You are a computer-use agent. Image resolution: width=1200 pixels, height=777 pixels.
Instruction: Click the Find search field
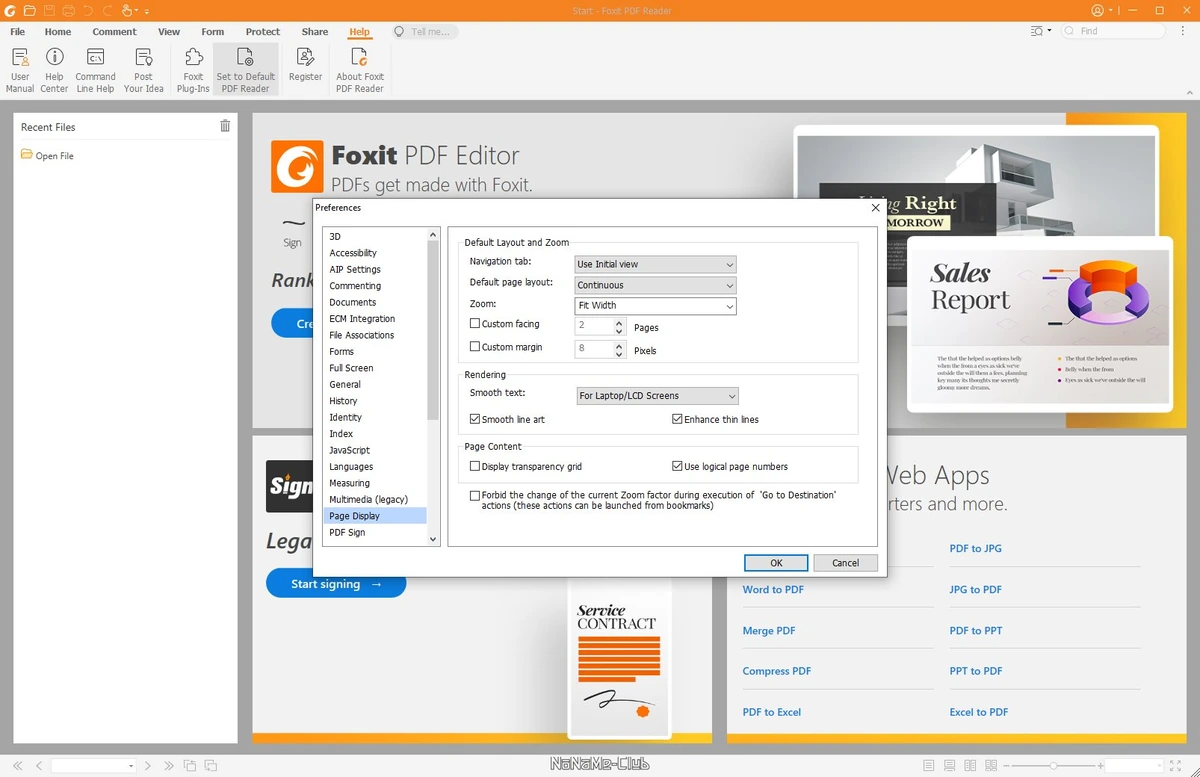tap(1116, 31)
